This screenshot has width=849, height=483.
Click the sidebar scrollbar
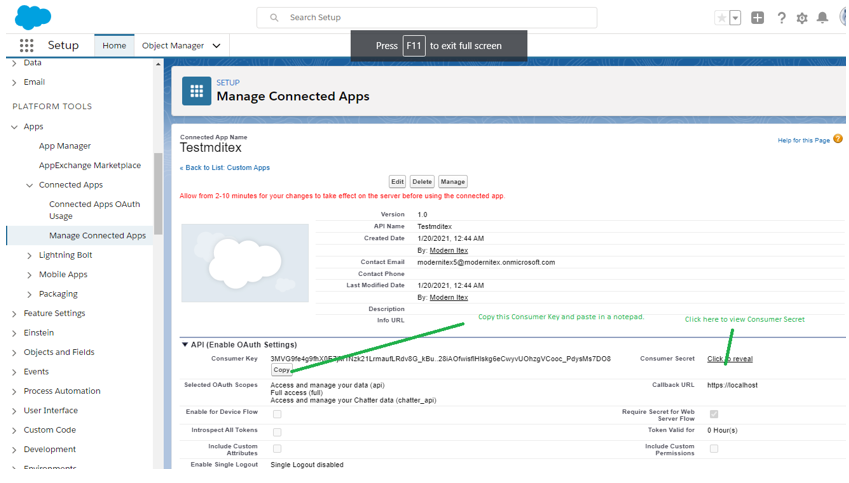tap(158, 194)
